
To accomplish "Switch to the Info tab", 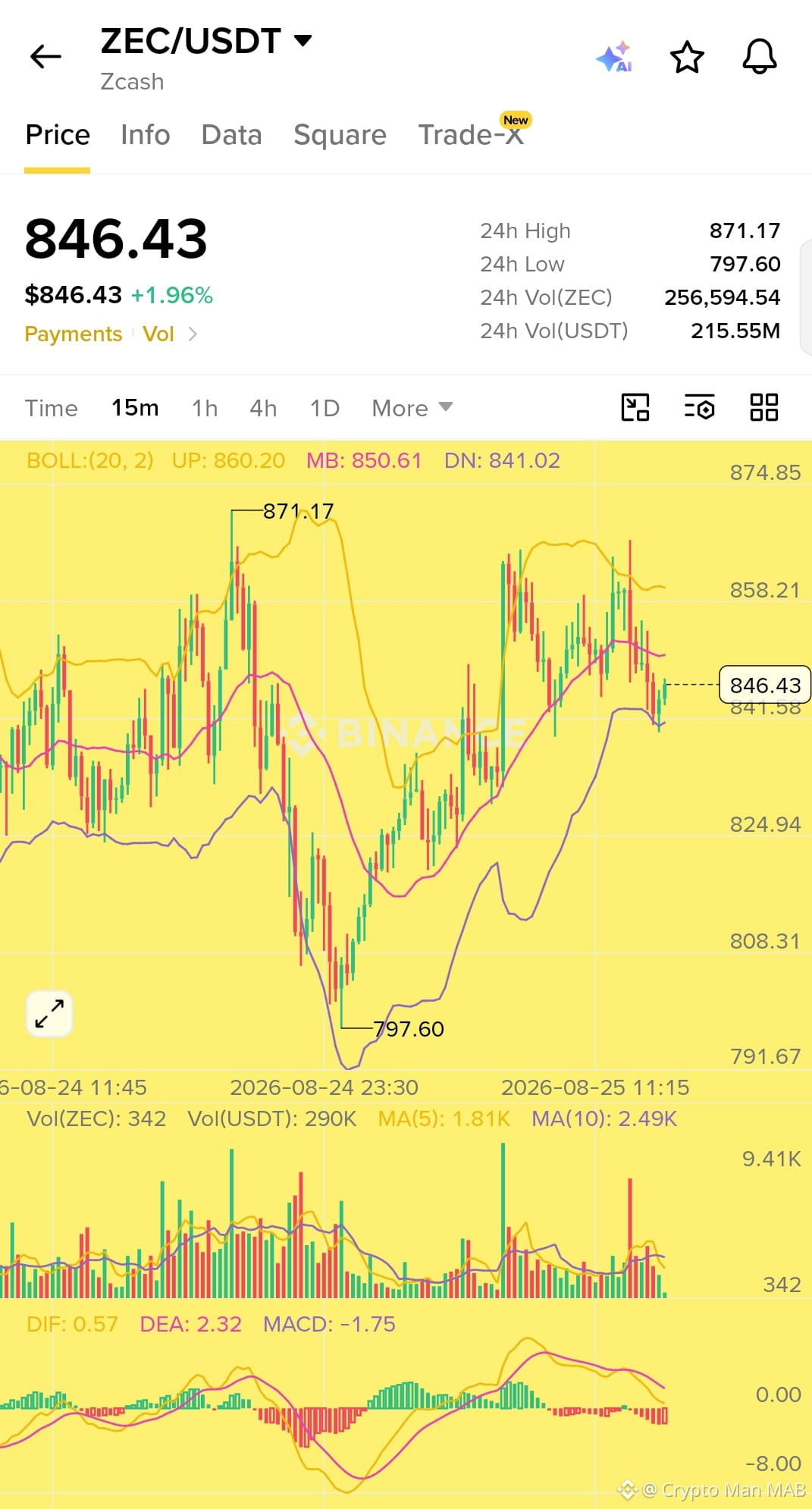I will click(146, 135).
